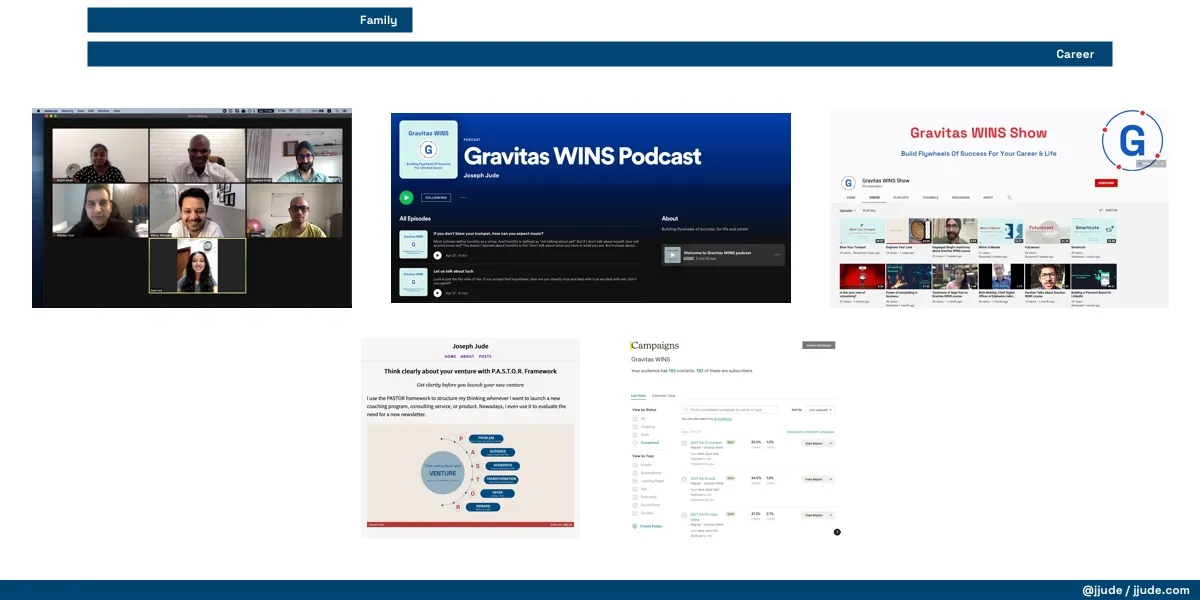Switch to the channel Home tab

pos(852,198)
